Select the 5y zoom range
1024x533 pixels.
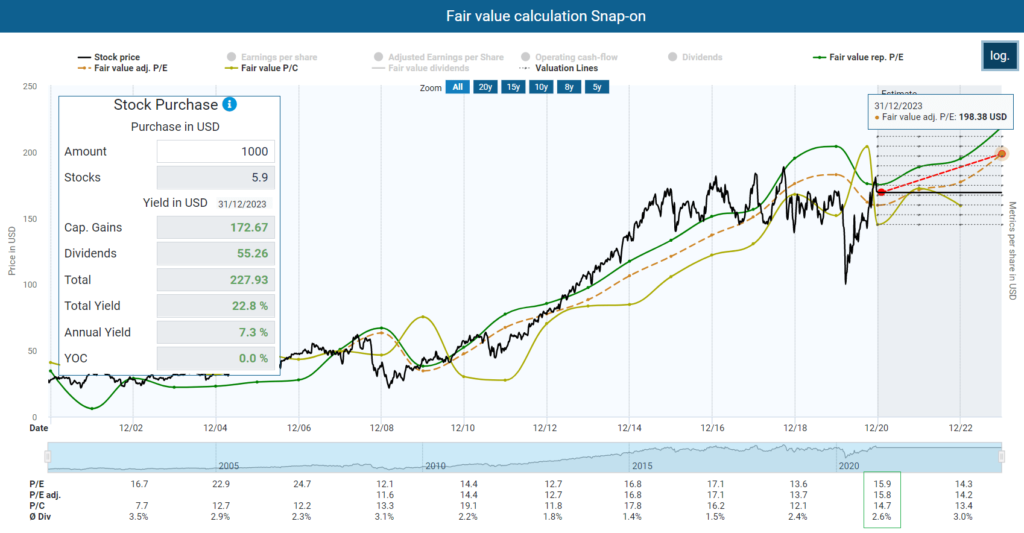tap(597, 87)
